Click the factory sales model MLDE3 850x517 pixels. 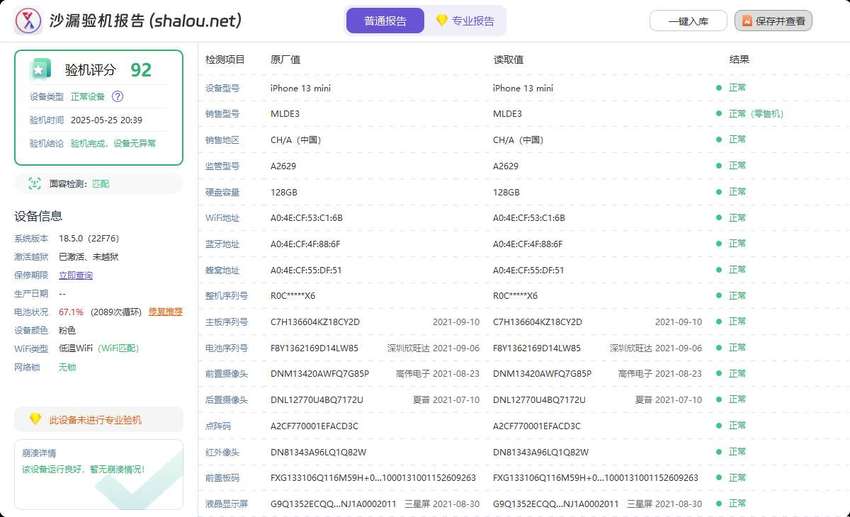(x=285, y=114)
